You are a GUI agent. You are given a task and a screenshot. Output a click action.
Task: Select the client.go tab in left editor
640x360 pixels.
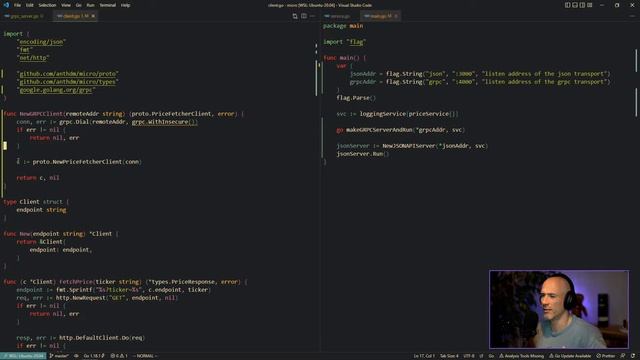(75, 16)
